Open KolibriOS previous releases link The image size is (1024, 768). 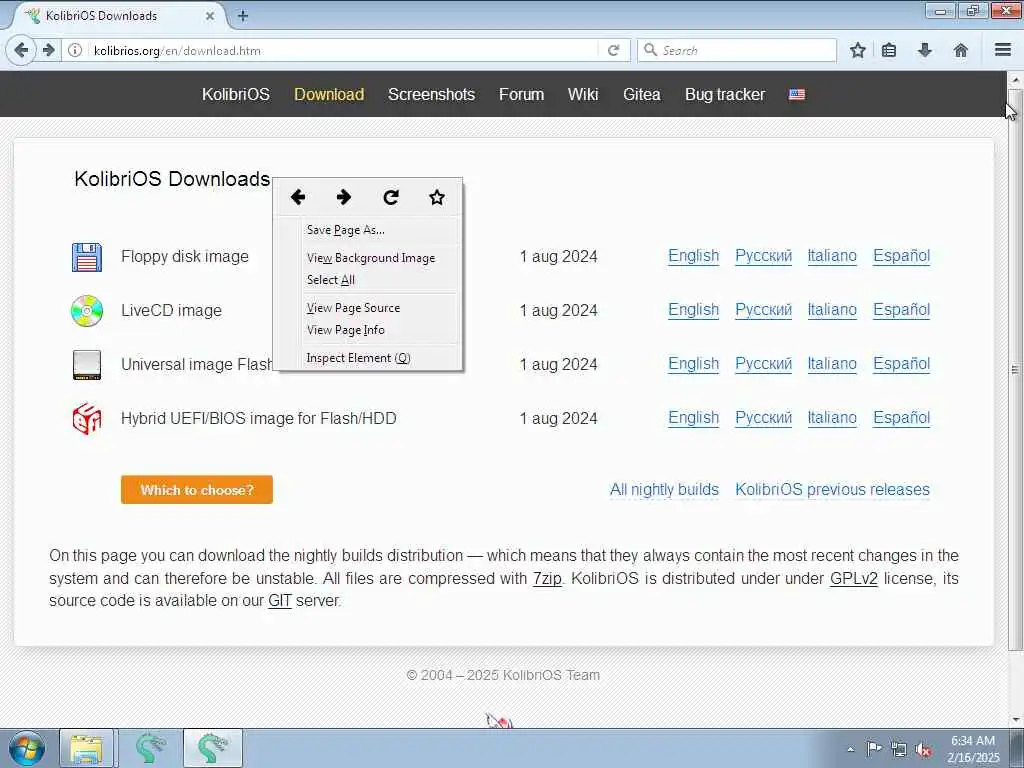pyautogui.click(x=833, y=490)
